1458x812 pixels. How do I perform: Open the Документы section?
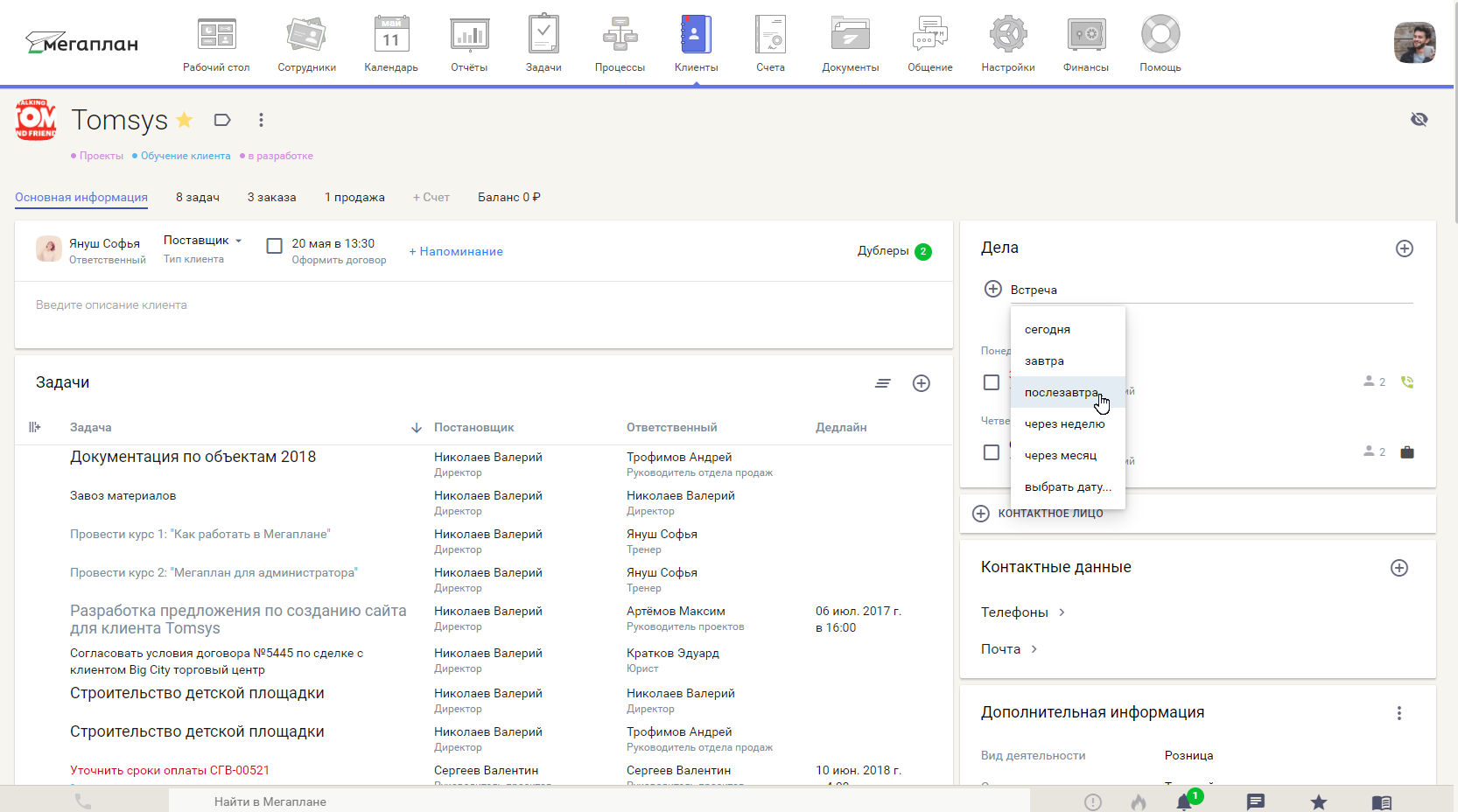point(850,44)
